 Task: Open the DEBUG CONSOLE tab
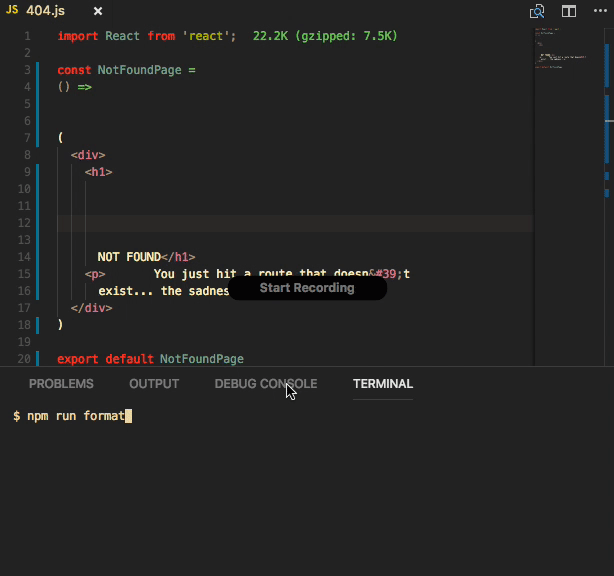click(266, 384)
